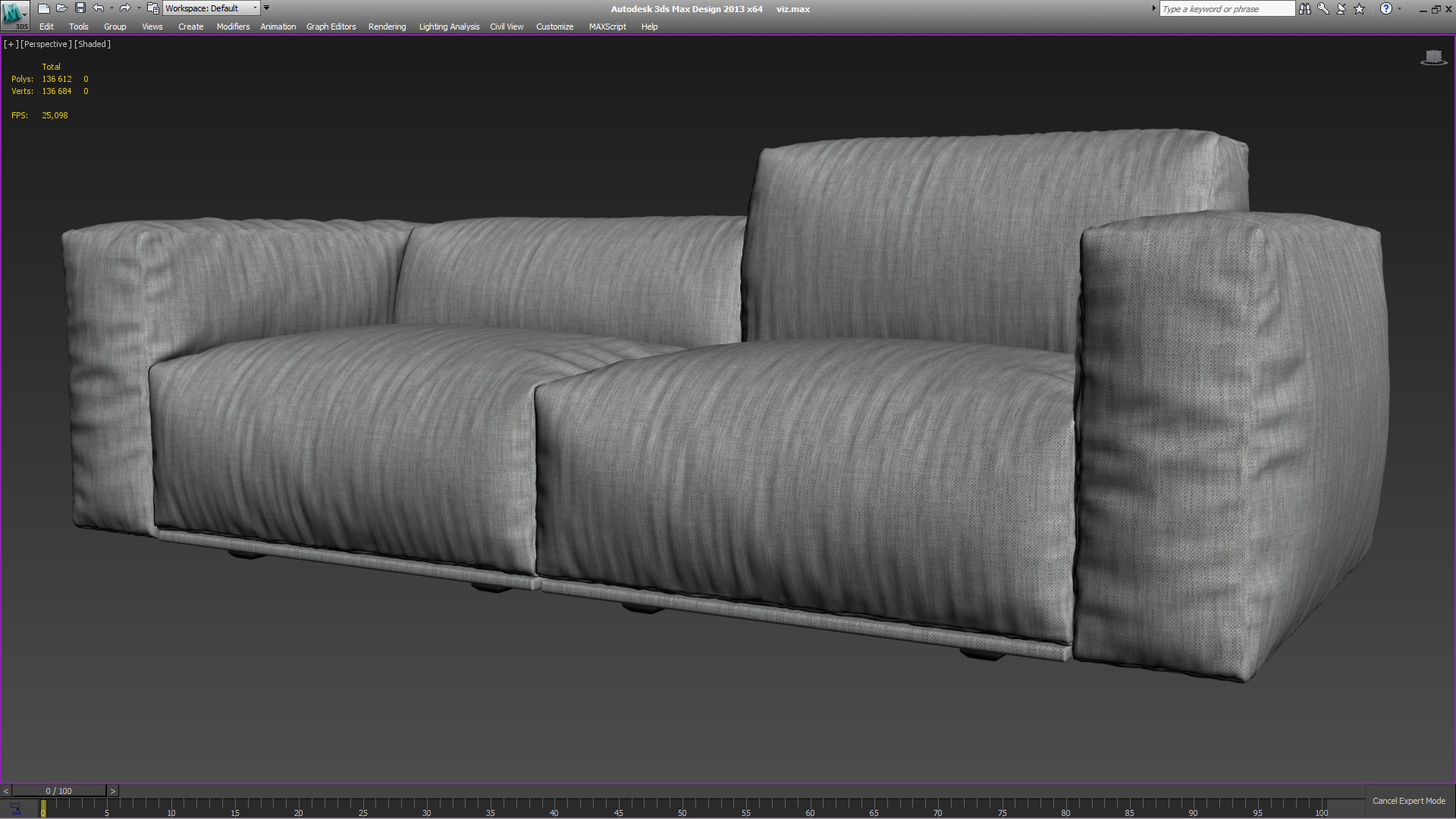Redo the last undone action
Screen dimensions: 1456x819
pos(125,8)
